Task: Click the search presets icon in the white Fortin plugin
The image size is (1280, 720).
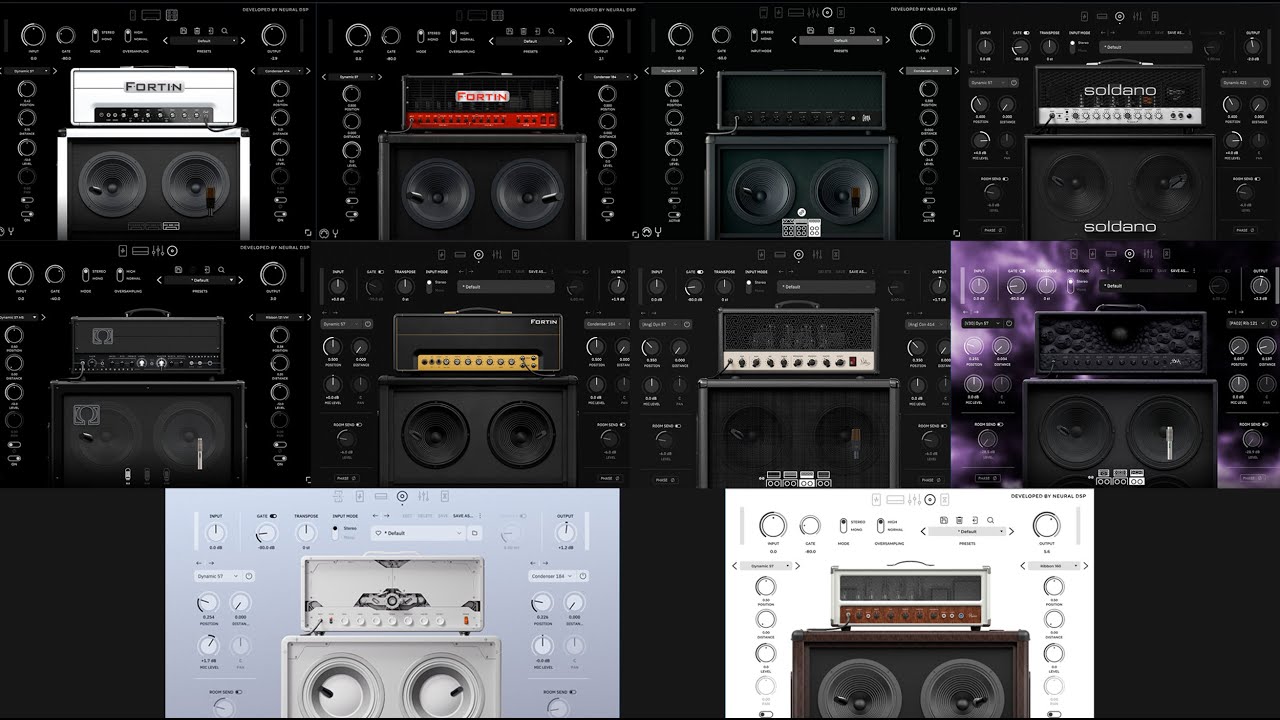Action: [x=224, y=31]
